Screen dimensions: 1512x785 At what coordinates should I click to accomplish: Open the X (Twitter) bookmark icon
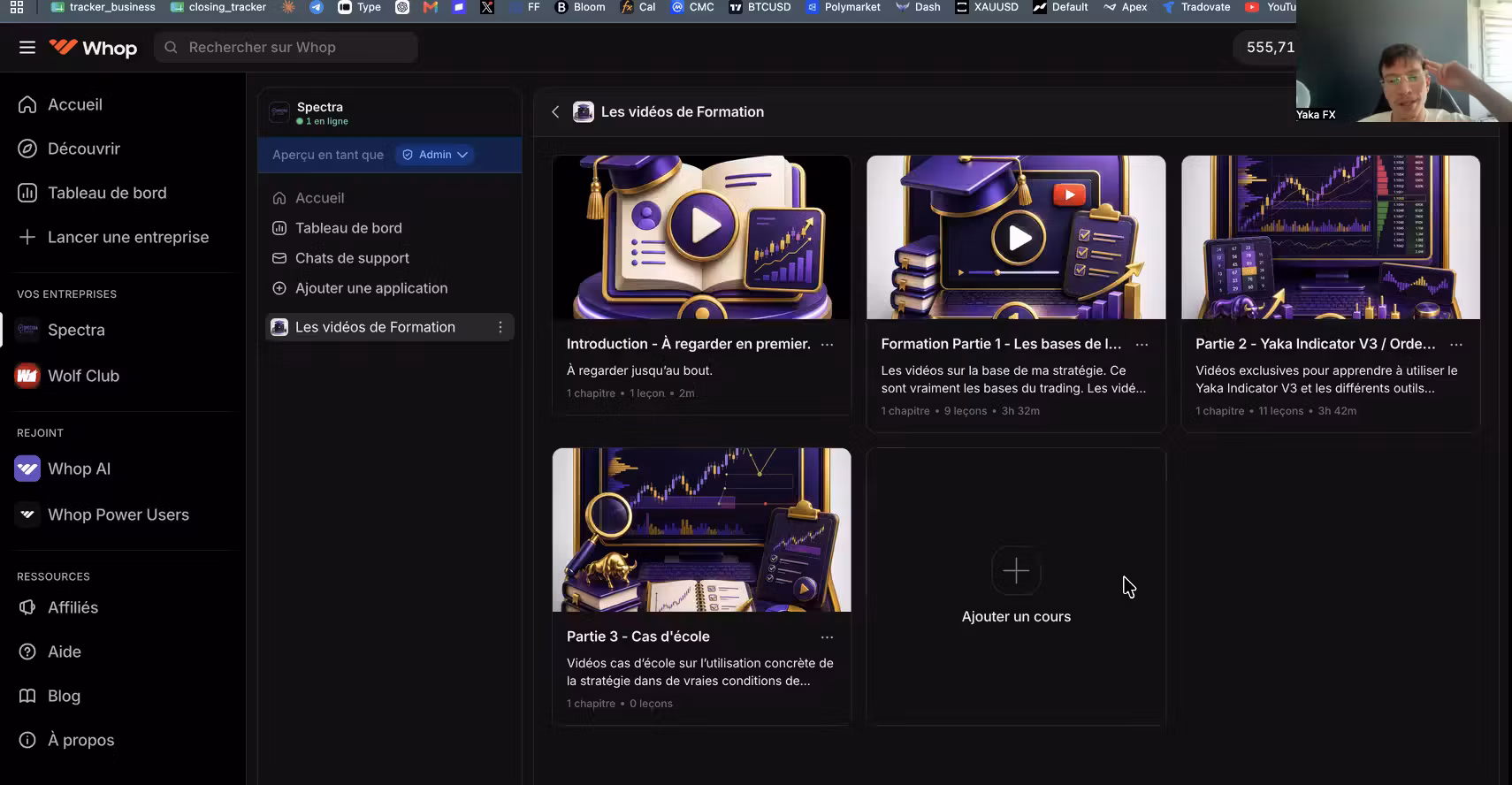pyautogui.click(x=487, y=7)
